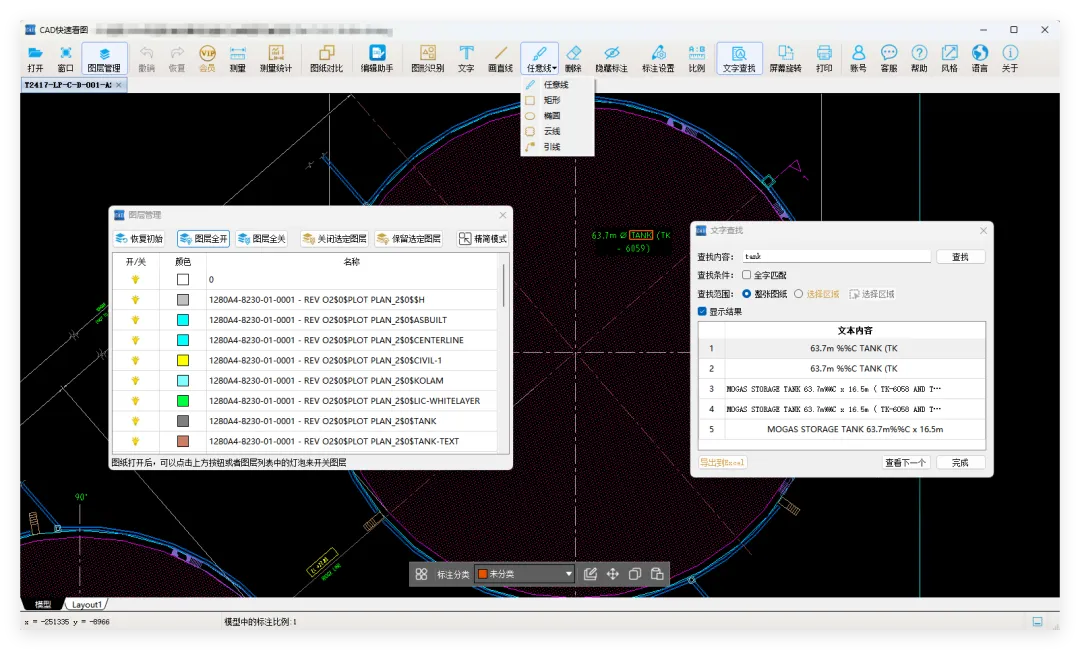
Task: Switch to the Layout1 tab
Action: (87, 605)
